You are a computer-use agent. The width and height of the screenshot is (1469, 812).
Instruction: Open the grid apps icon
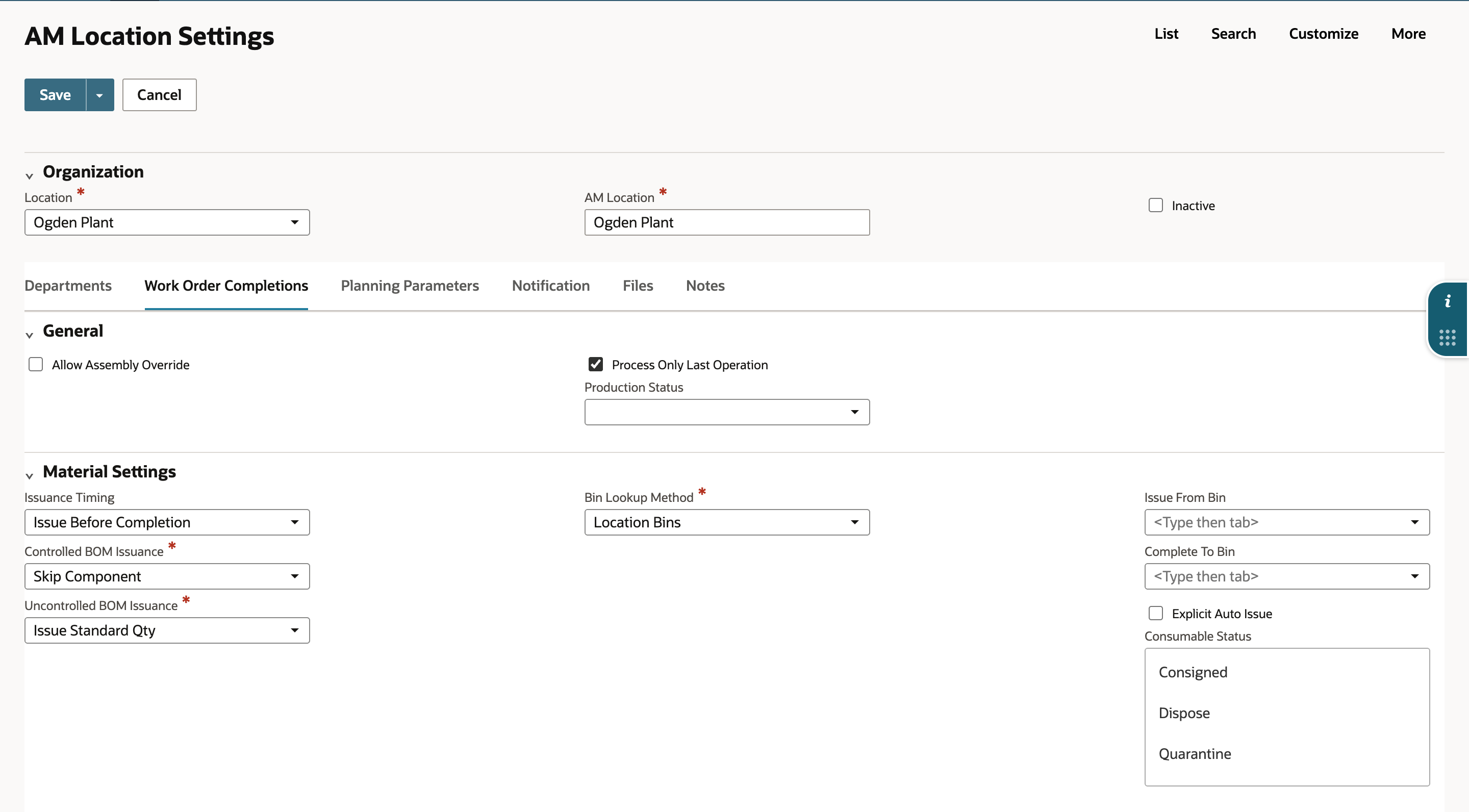point(1448,338)
